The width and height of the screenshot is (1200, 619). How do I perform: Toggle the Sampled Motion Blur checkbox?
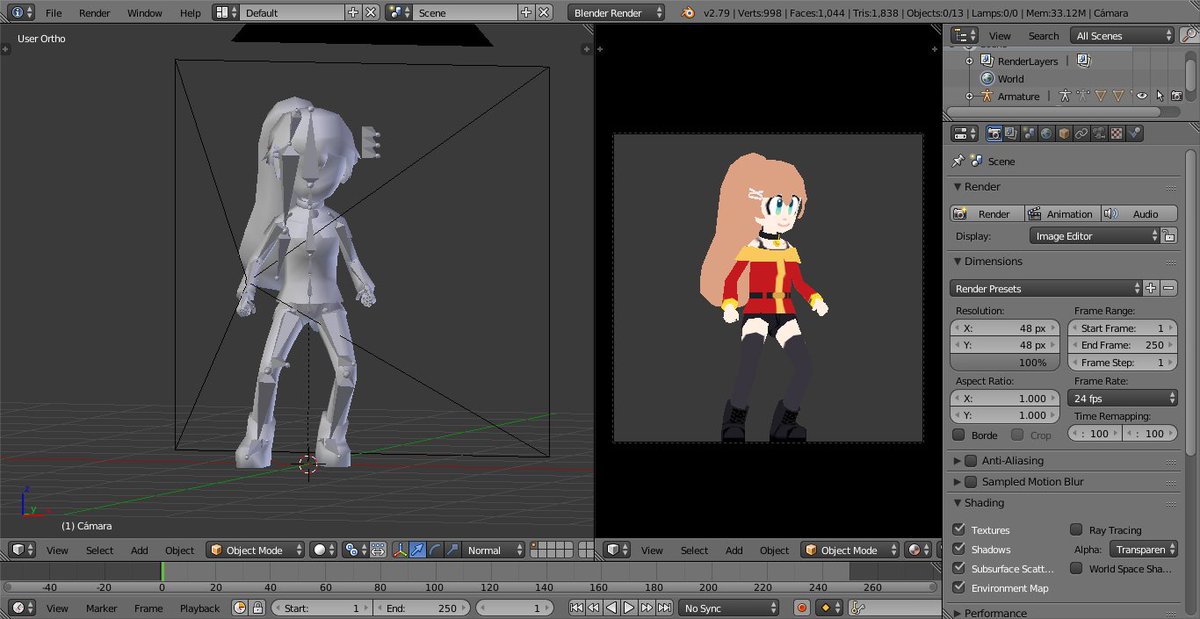(x=971, y=482)
